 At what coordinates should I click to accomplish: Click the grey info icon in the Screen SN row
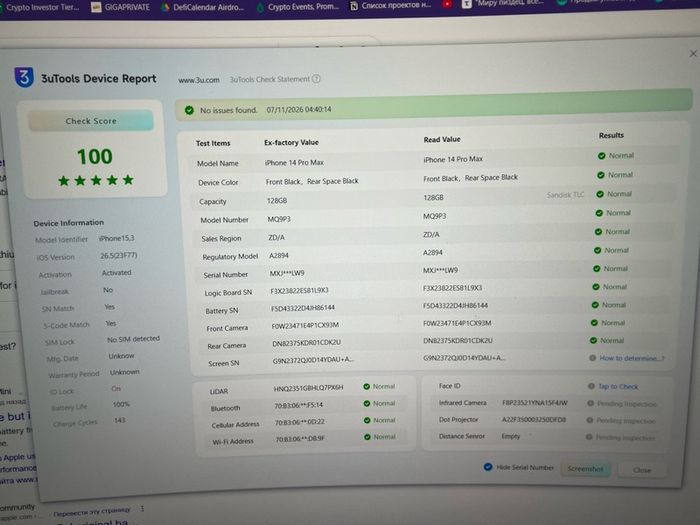tap(592, 358)
